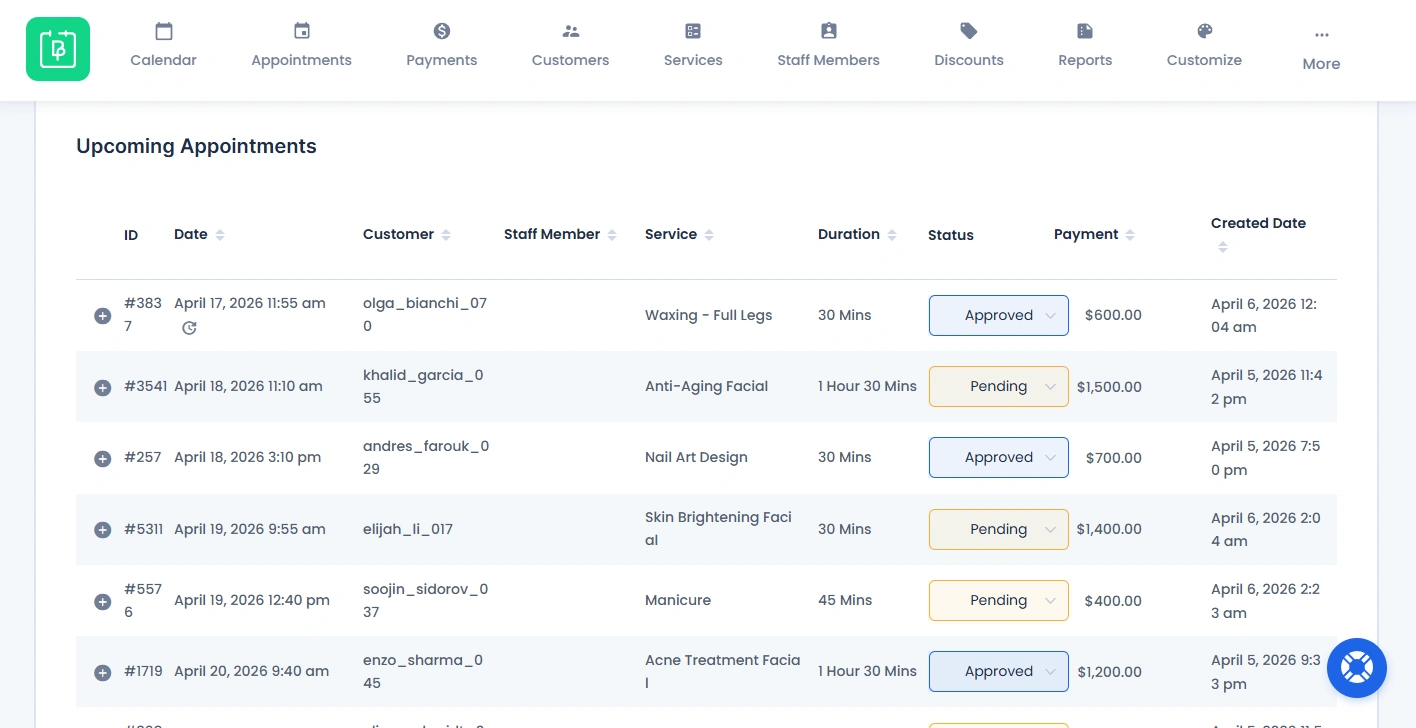
Task: Click the Customize palette icon
Action: 1205,31
